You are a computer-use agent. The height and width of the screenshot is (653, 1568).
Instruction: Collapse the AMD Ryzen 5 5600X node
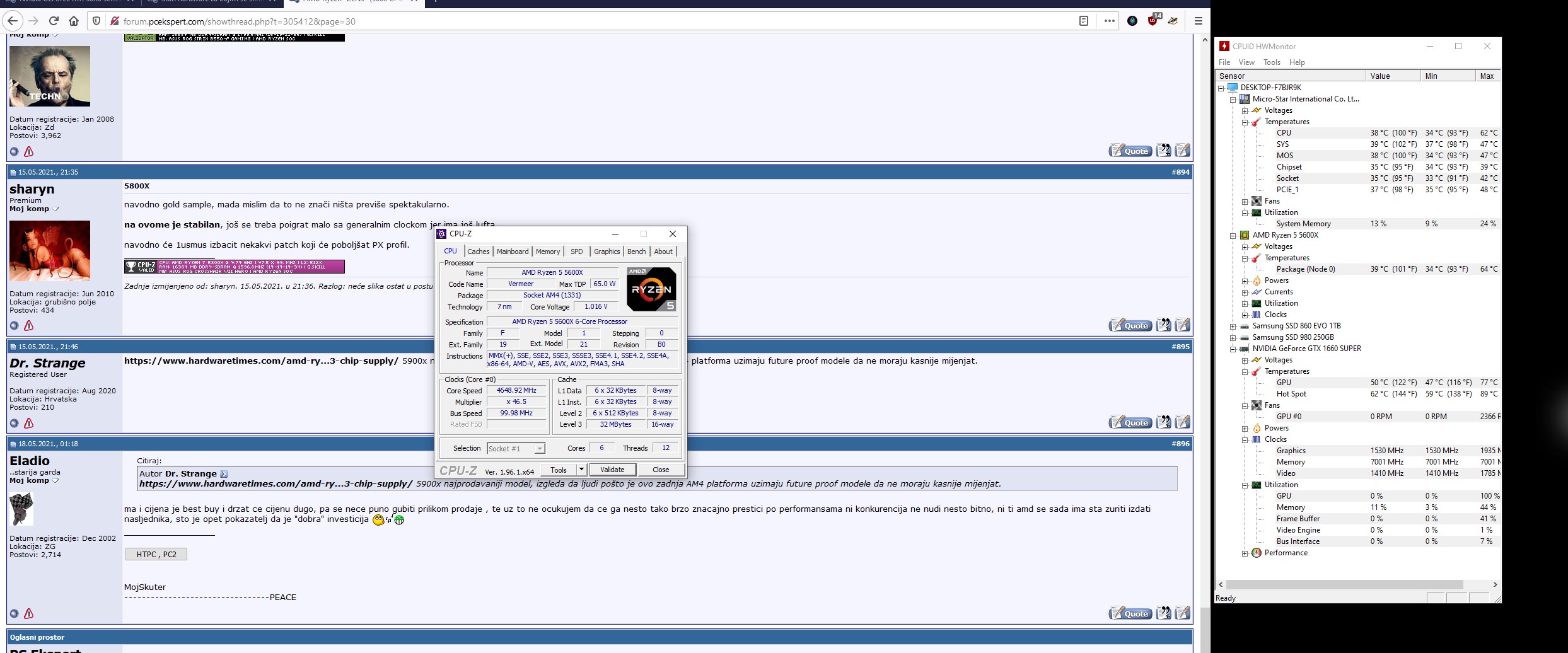pyautogui.click(x=1233, y=235)
